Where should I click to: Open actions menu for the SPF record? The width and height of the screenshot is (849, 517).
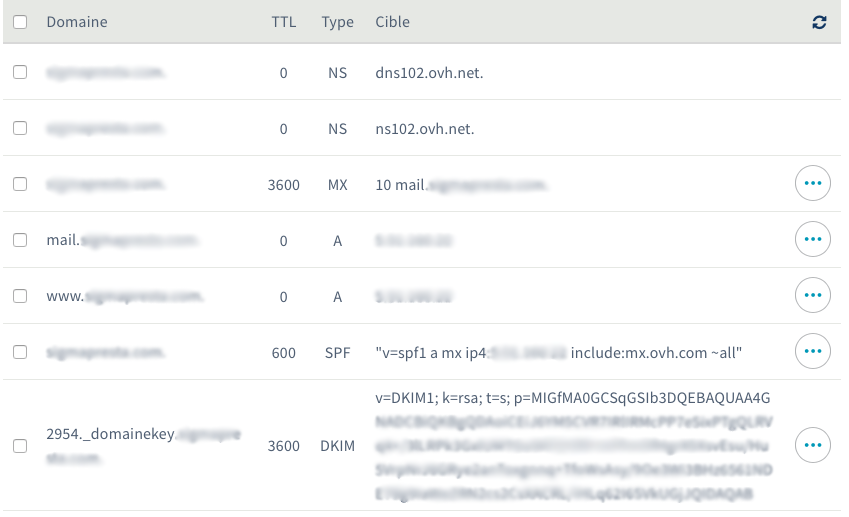pyautogui.click(x=812, y=351)
